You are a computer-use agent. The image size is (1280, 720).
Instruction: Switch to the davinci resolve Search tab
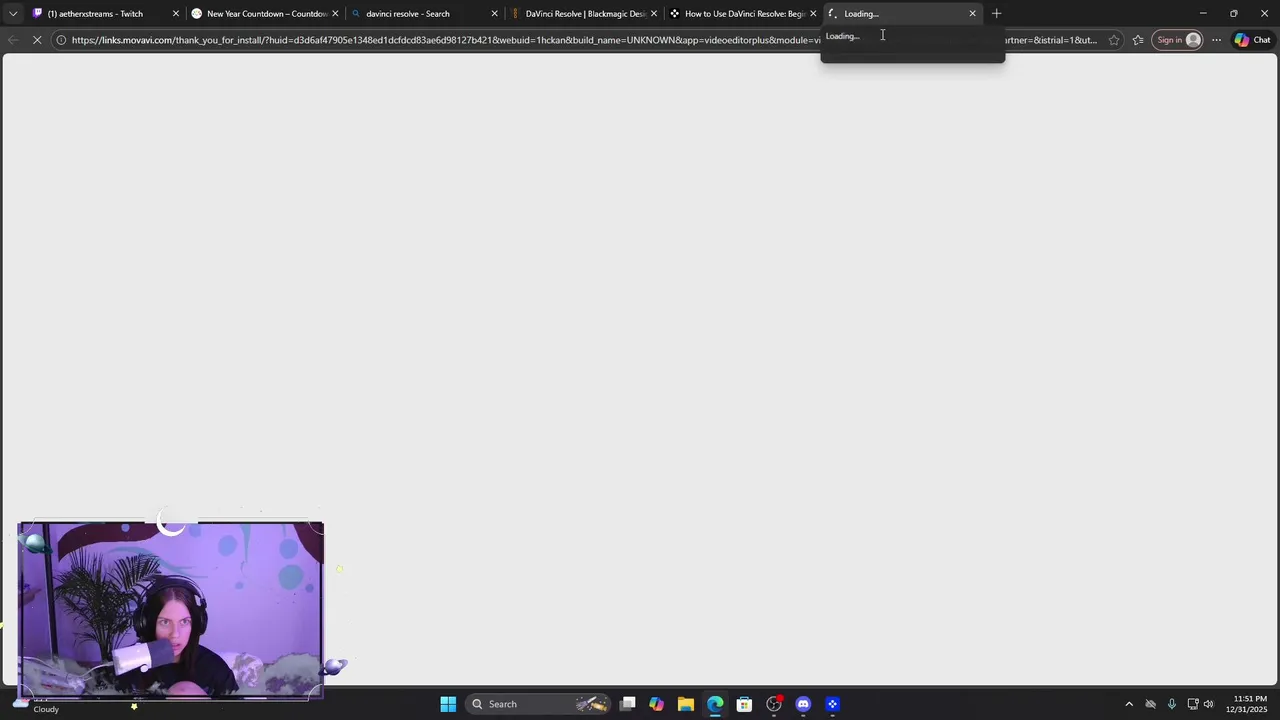tap(424, 14)
